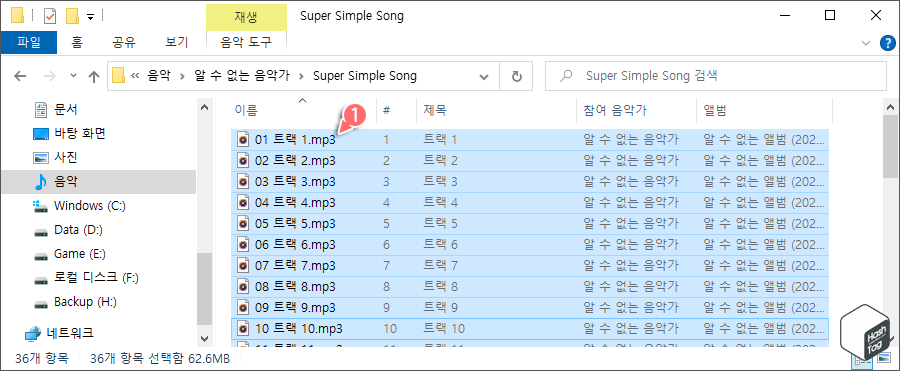Select file 04 트랙 4.mp3
The width and height of the screenshot is (900, 371).
coord(530,202)
